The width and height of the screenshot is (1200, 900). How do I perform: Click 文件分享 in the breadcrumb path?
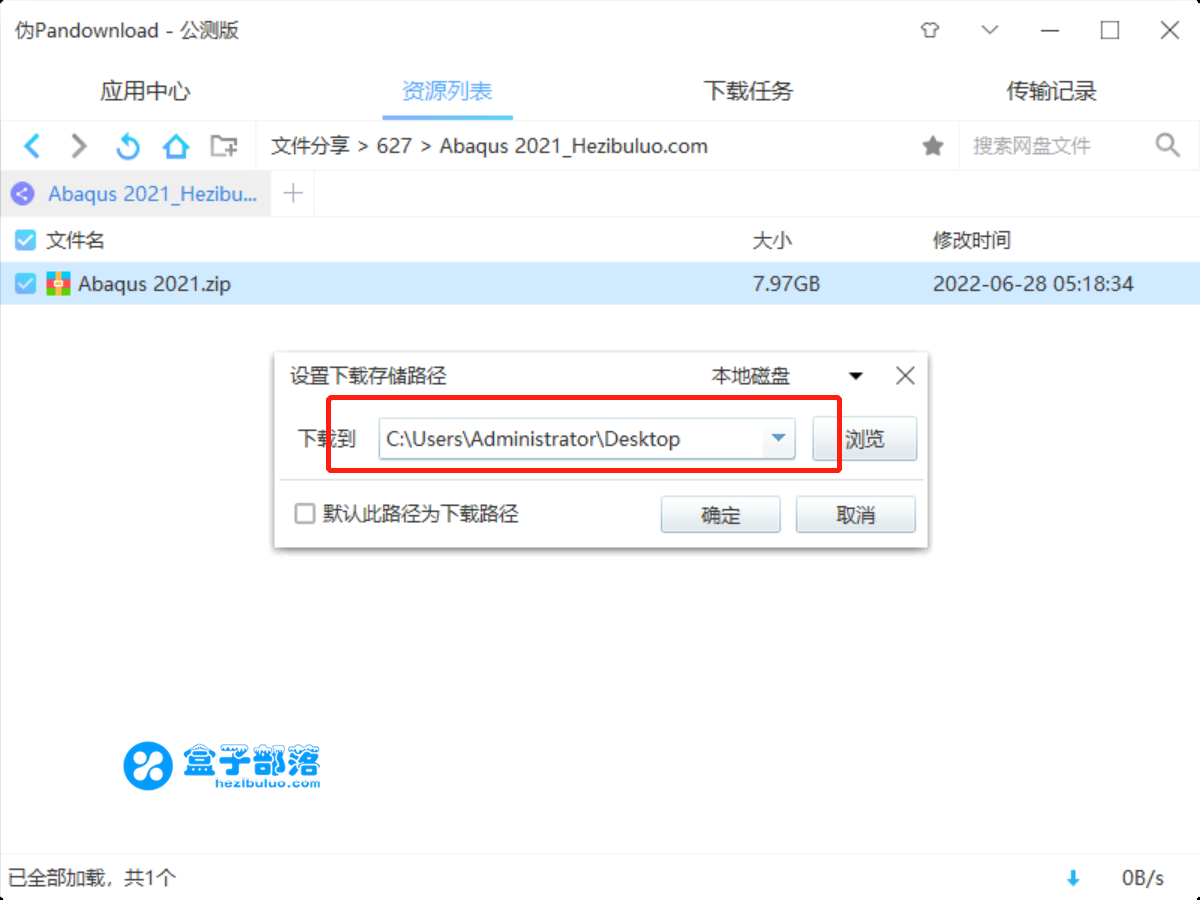[x=310, y=146]
